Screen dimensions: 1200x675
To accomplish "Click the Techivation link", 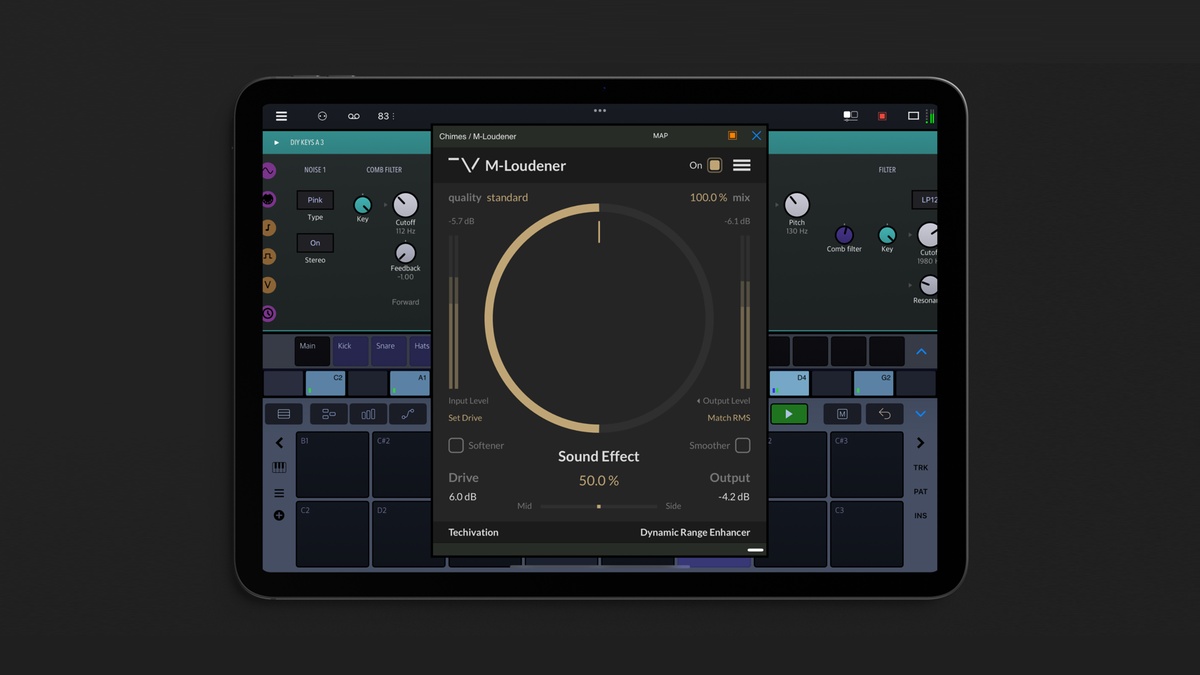I will click(x=473, y=533).
